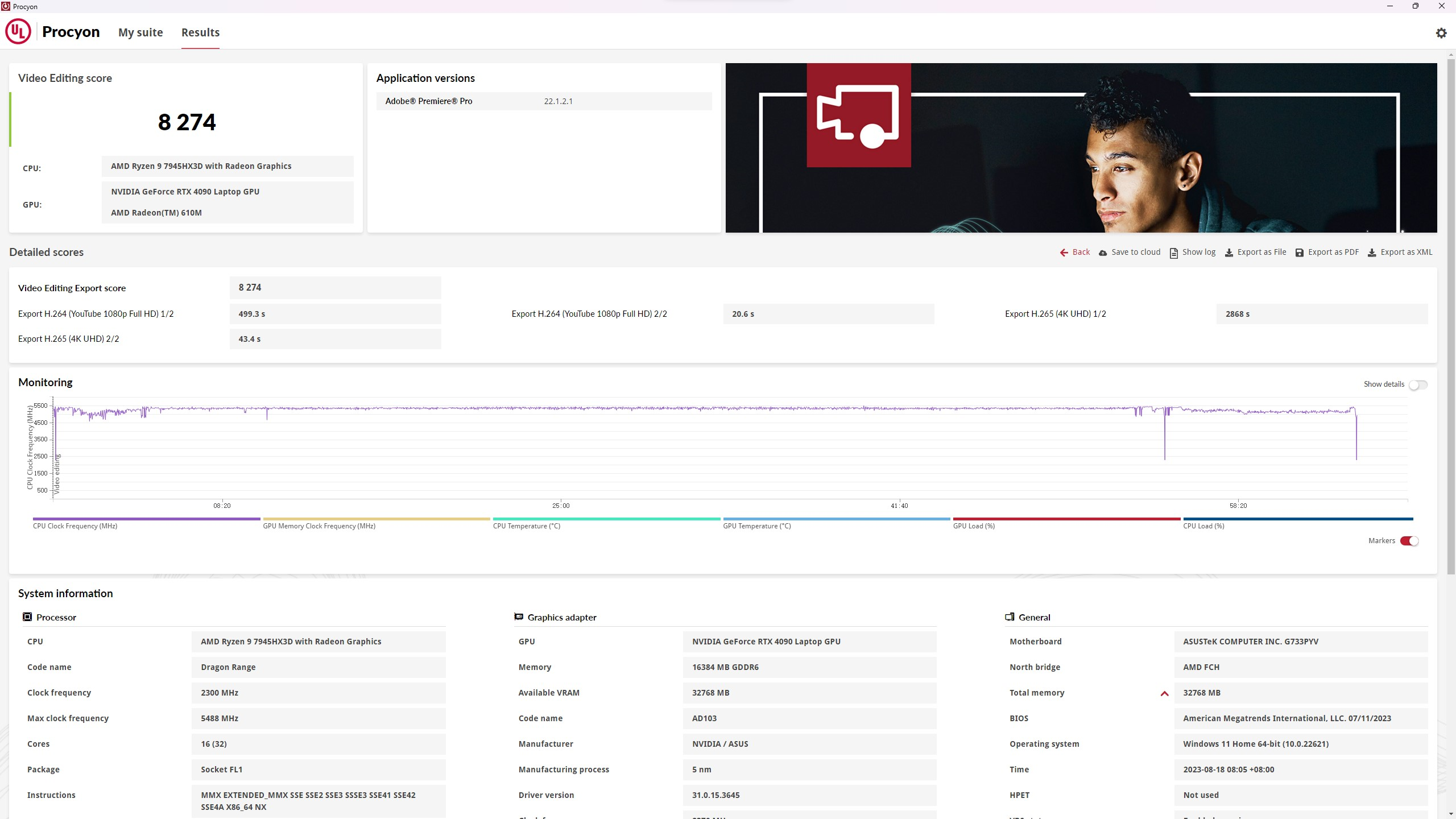Switch to the My suite tab
The width and height of the screenshot is (1456, 819).
[x=140, y=32]
